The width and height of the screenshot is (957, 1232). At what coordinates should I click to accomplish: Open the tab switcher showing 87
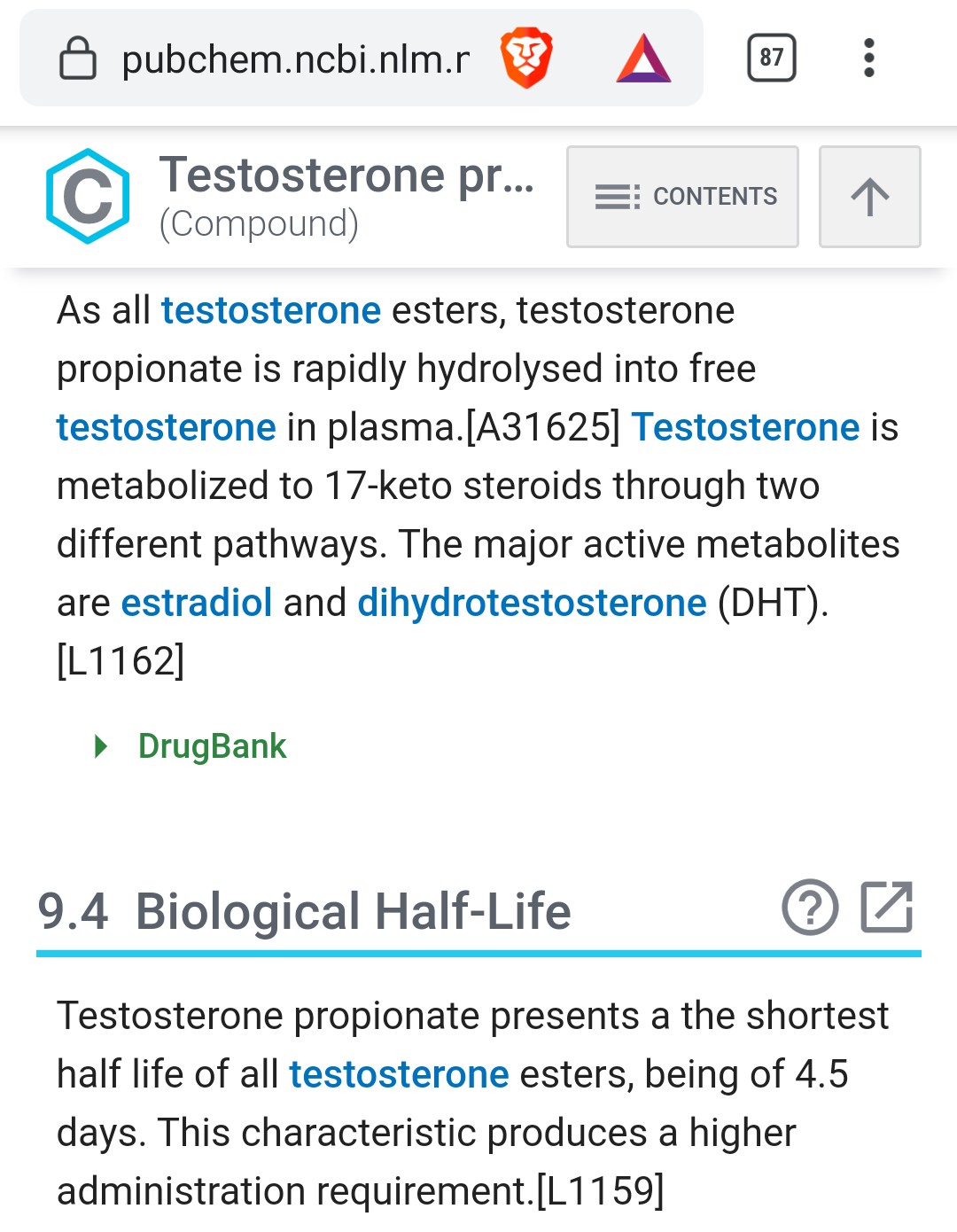[x=771, y=58]
